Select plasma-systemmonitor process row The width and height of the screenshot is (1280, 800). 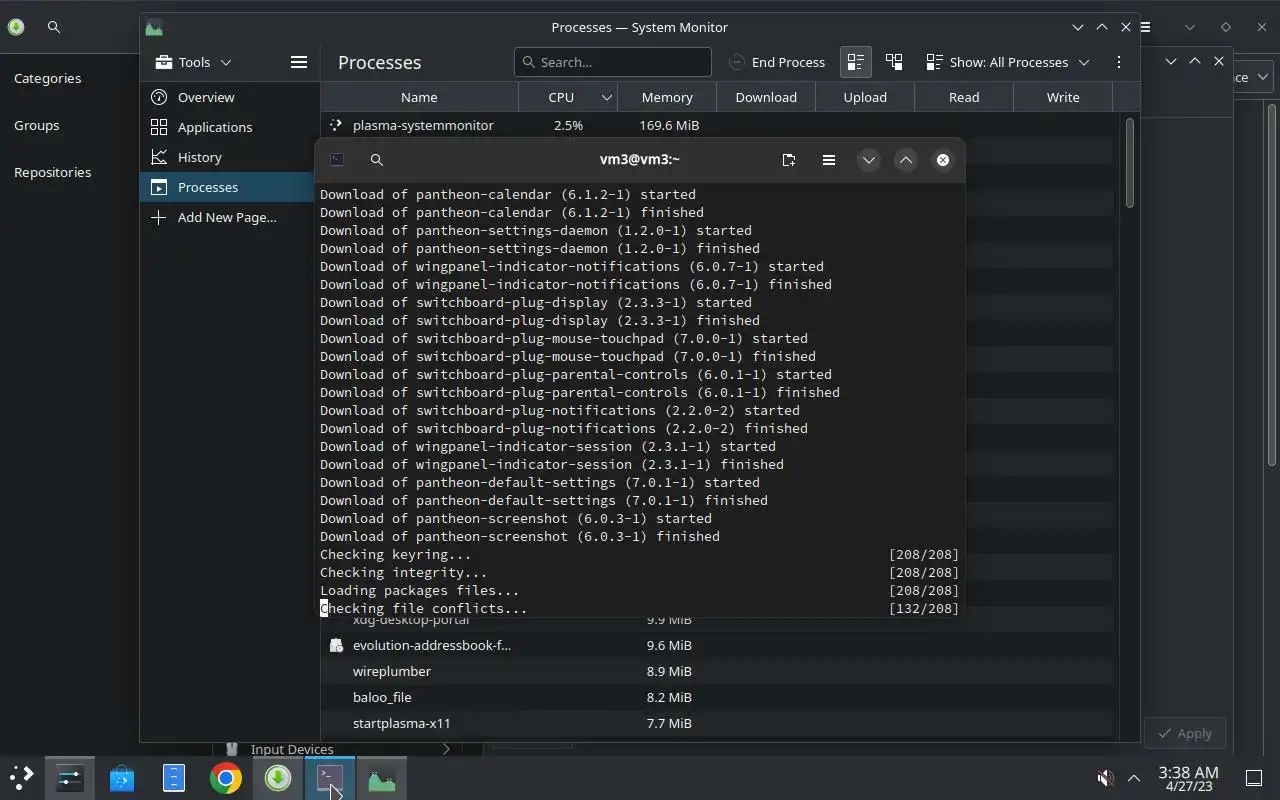[x=716, y=125]
